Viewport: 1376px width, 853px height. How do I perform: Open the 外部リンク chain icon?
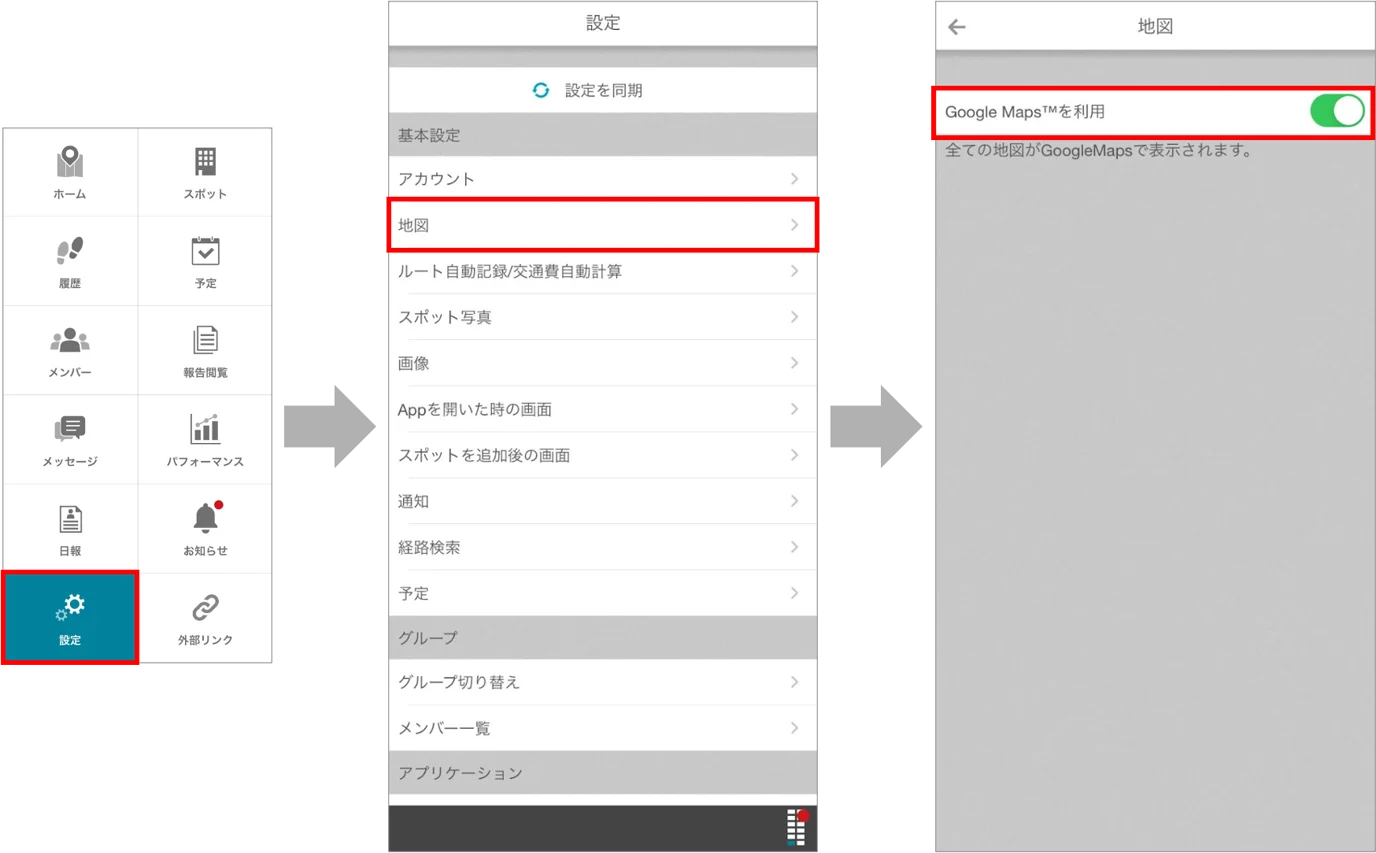[205, 607]
